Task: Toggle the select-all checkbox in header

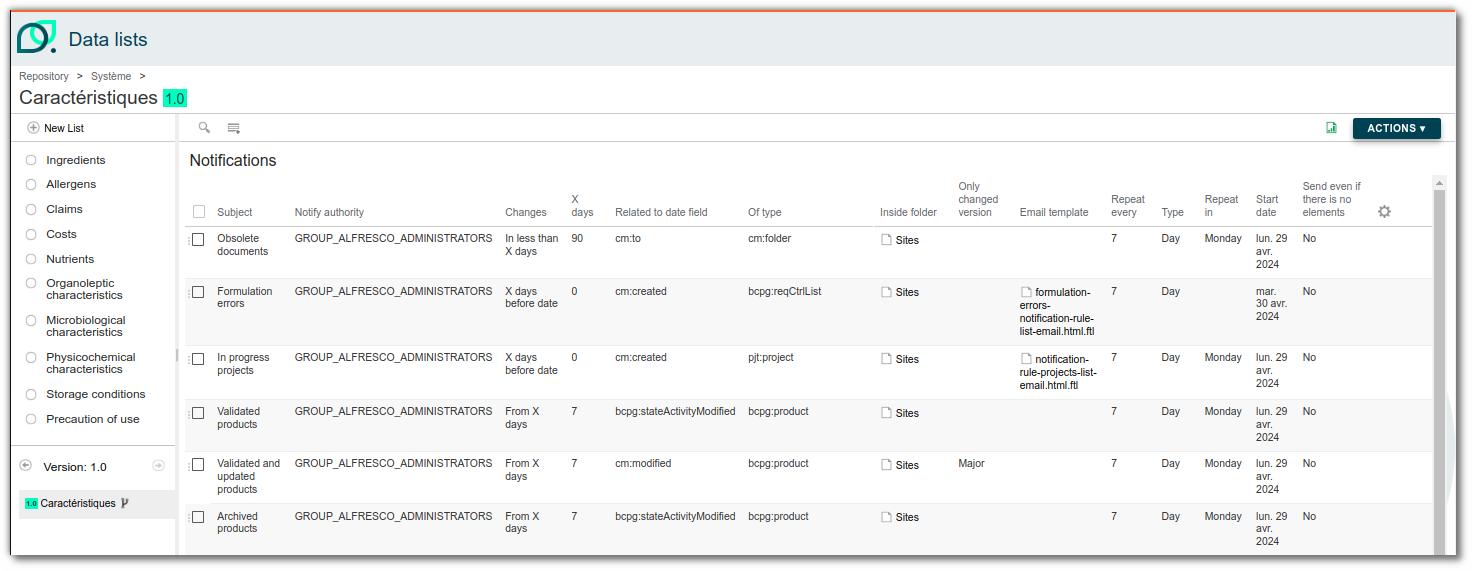Action: 199,212
